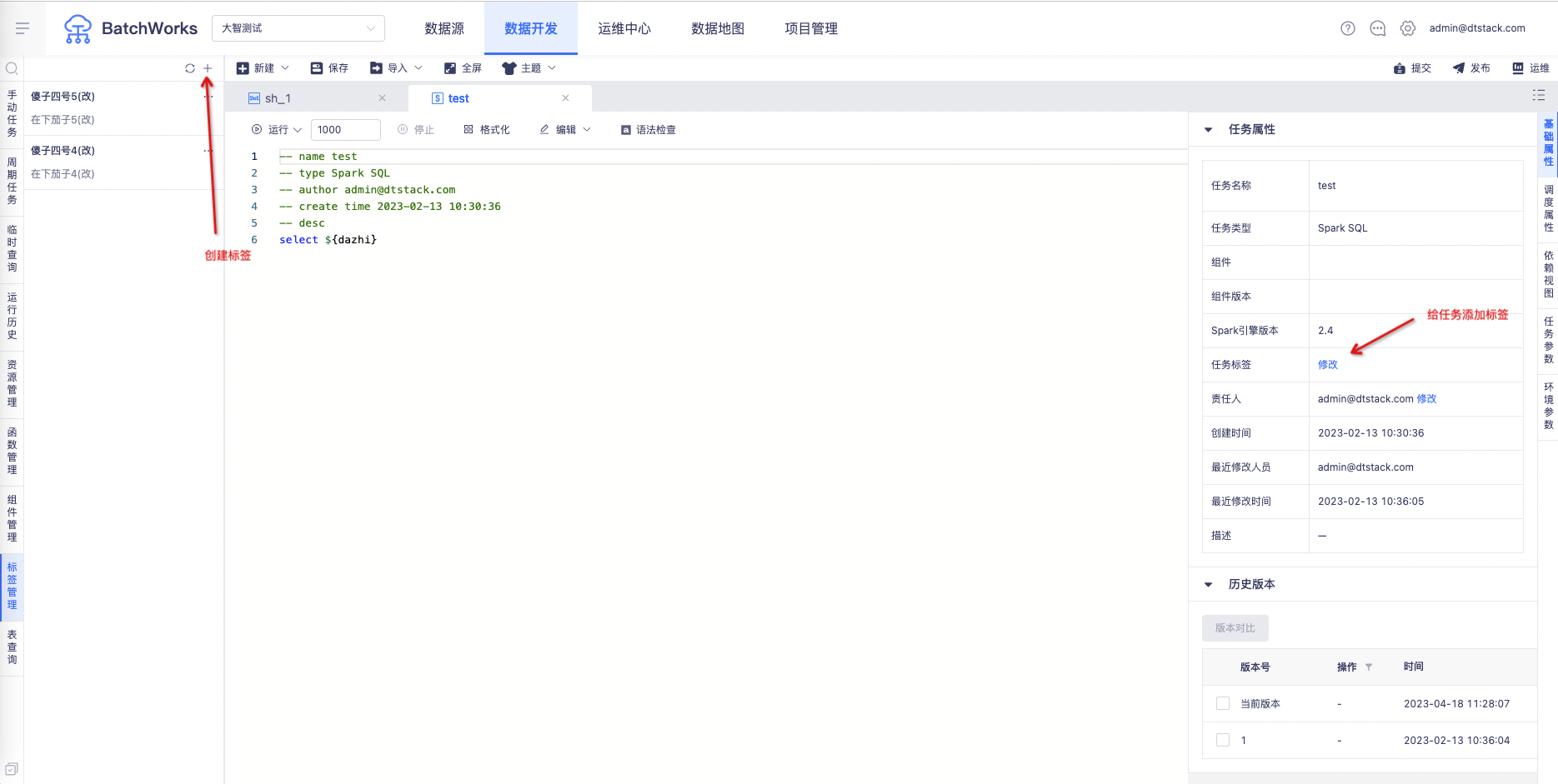
Task: Open 基础属性 right panel tab
Action: (x=1548, y=142)
